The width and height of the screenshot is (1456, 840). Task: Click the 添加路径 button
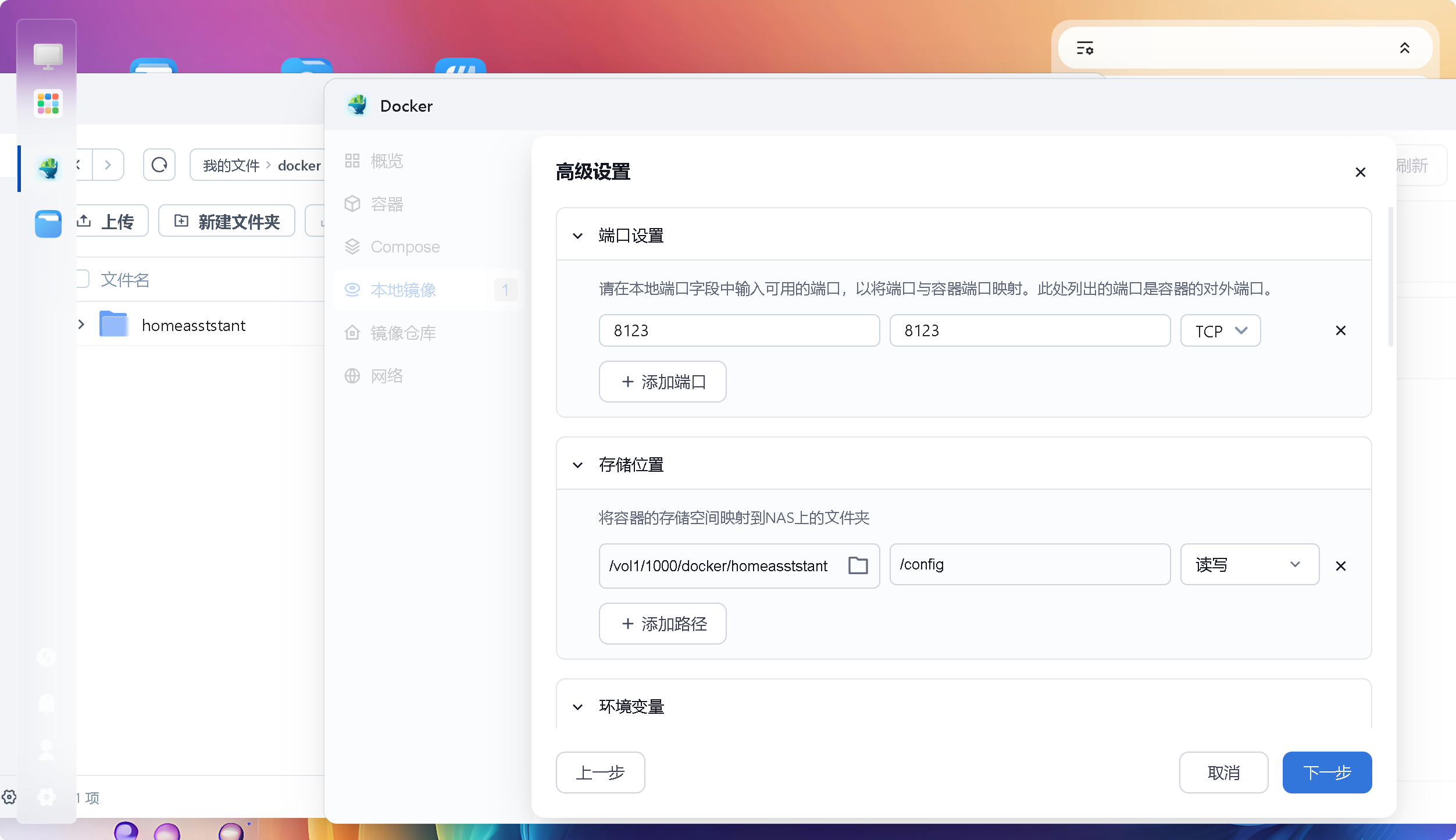coord(662,624)
